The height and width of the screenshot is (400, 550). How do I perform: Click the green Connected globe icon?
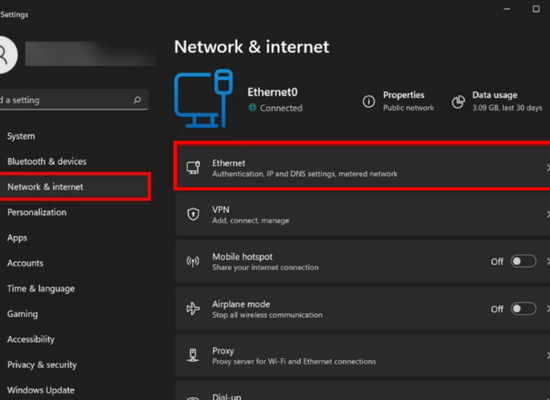[252, 108]
